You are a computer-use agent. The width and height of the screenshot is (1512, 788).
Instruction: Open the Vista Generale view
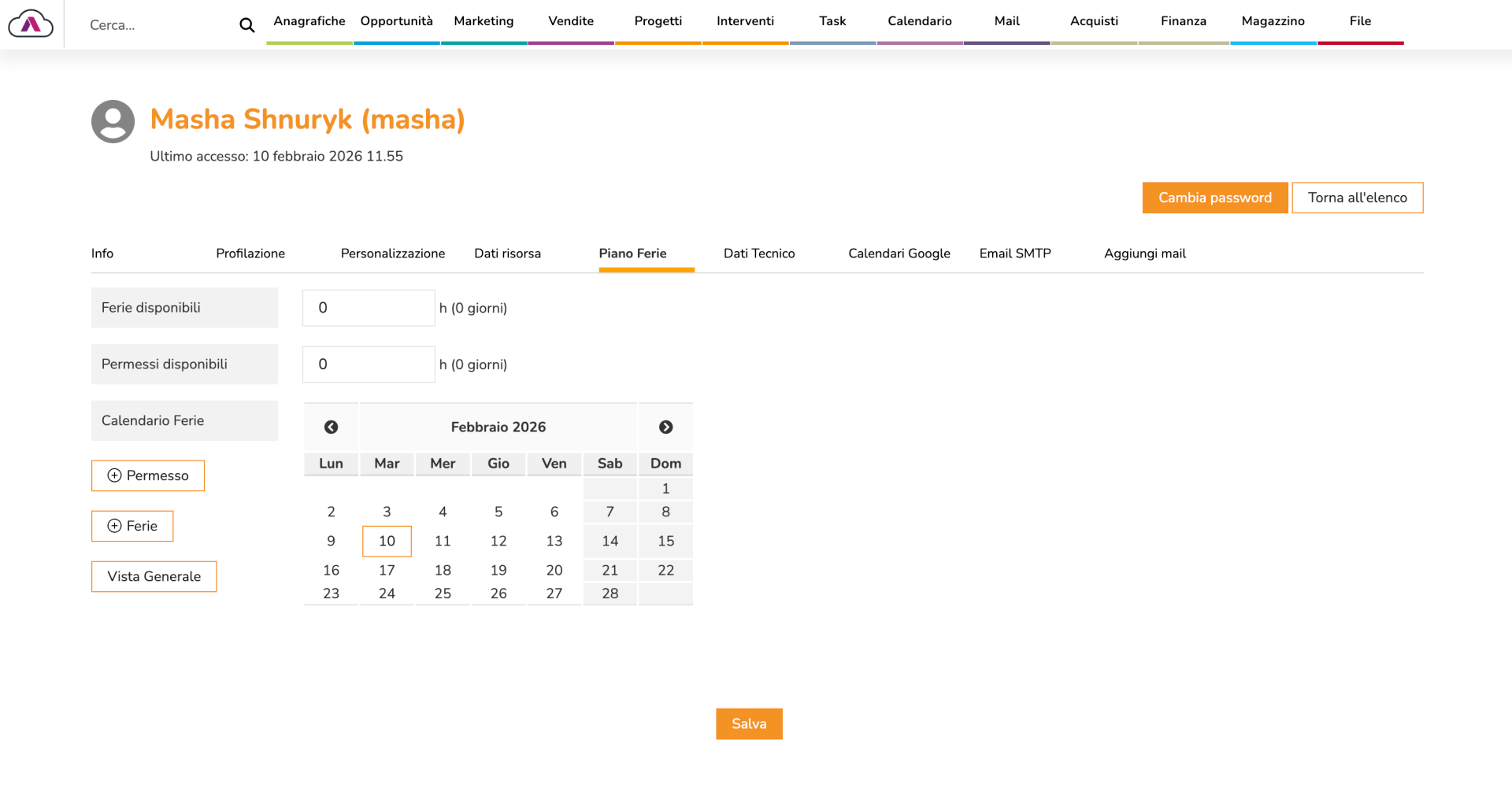click(154, 576)
